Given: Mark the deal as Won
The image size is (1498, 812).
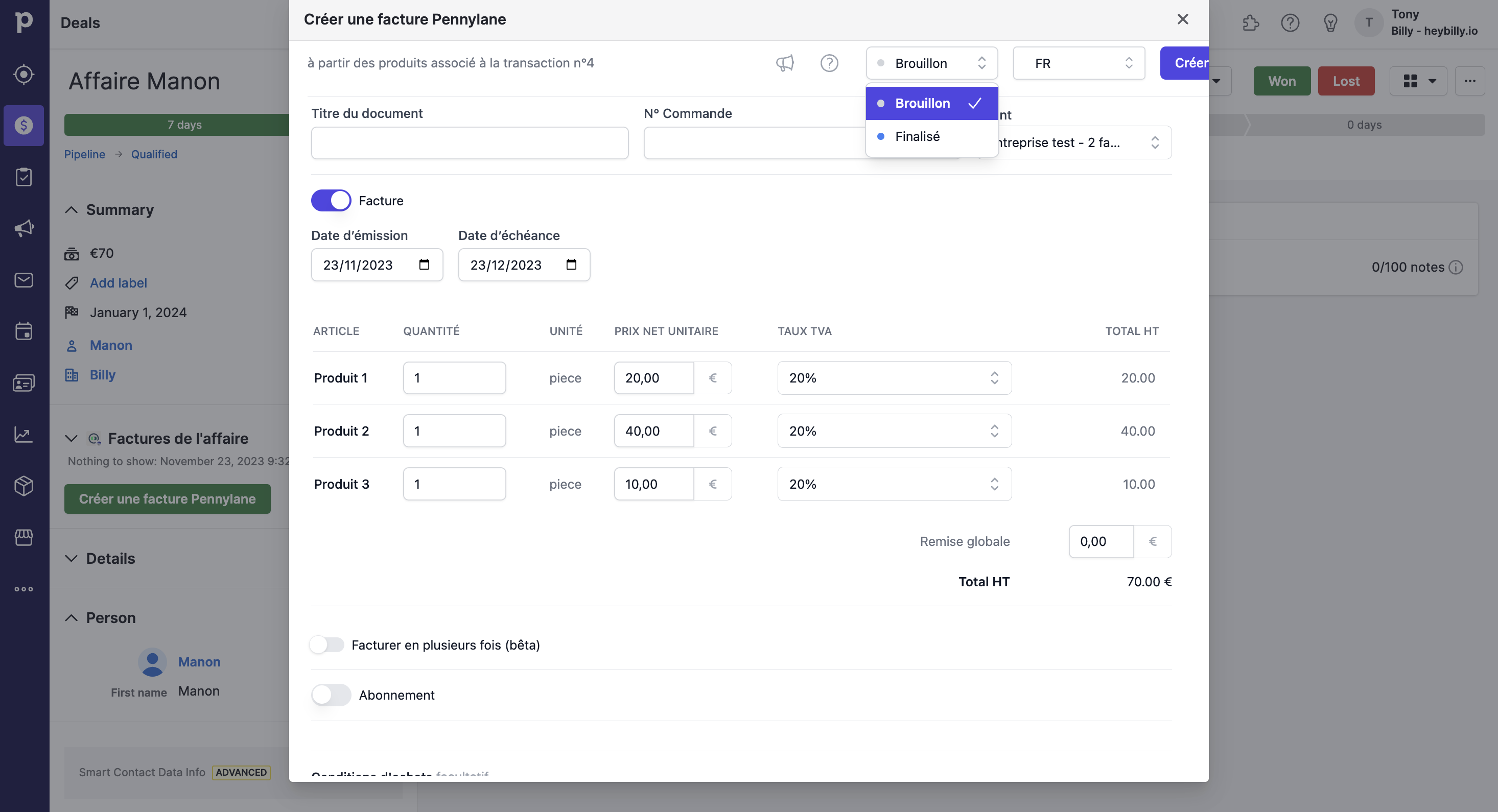Looking at the screenshot, I should tap(1282, 81).
